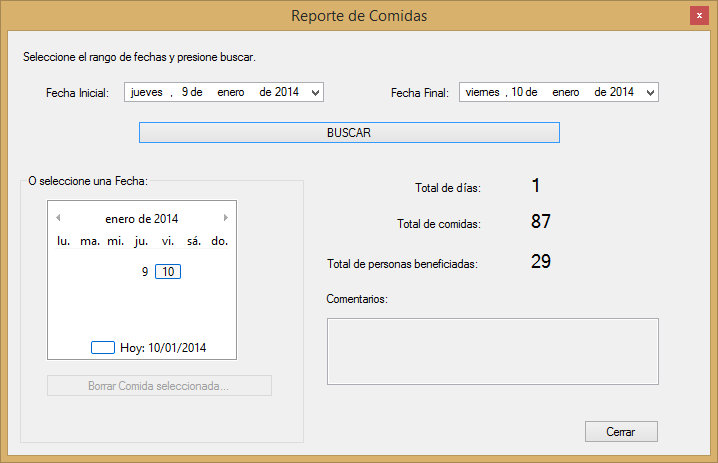Click the 'Comentarios:' label

[x=357, y=299]
